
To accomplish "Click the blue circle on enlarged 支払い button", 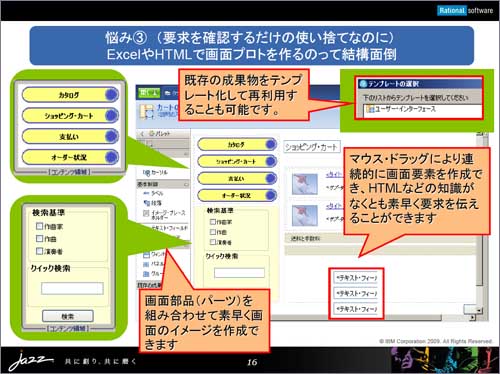I will click(x=111, y=136).
